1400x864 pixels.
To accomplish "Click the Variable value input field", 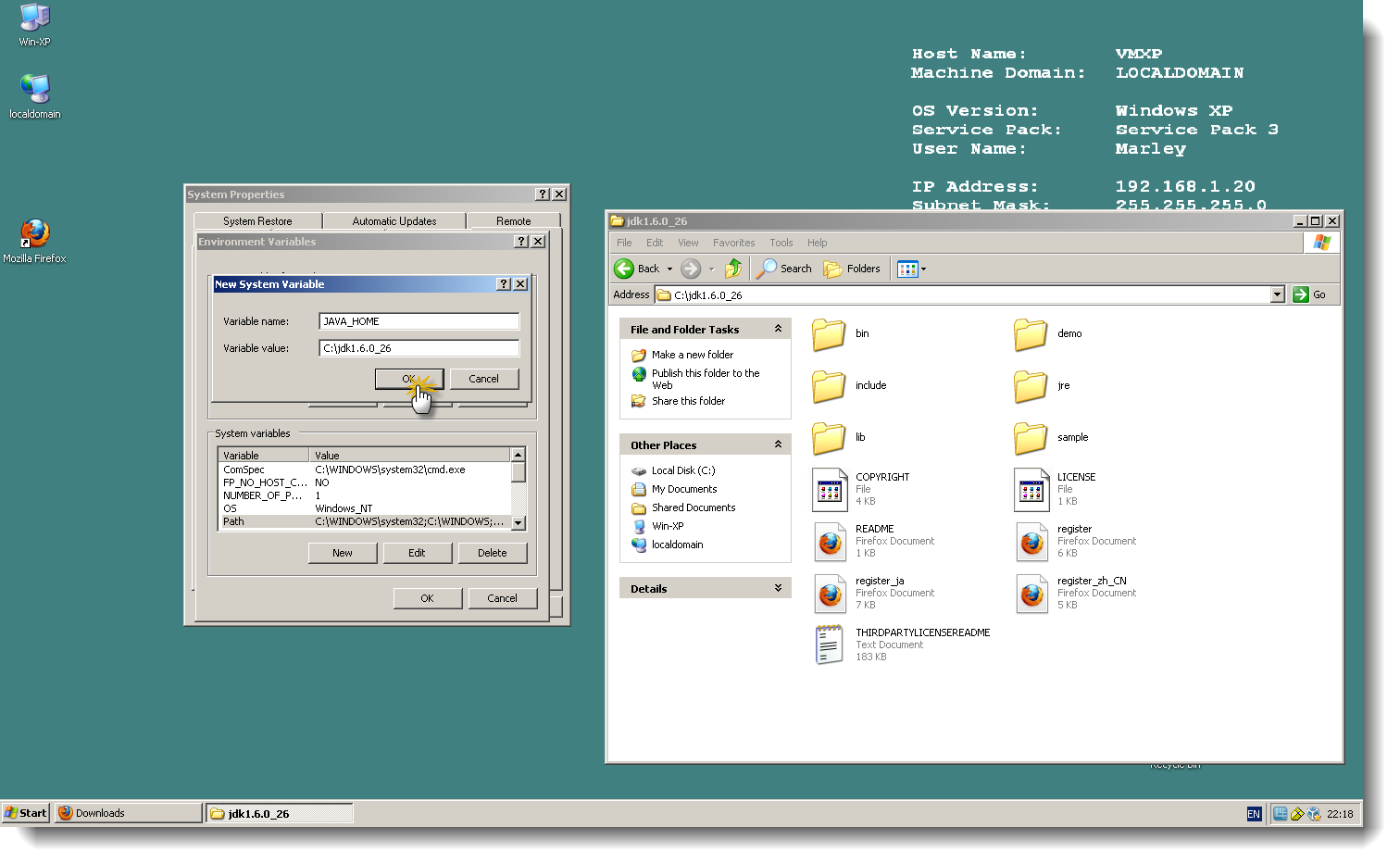I will [x=419, y=347].
